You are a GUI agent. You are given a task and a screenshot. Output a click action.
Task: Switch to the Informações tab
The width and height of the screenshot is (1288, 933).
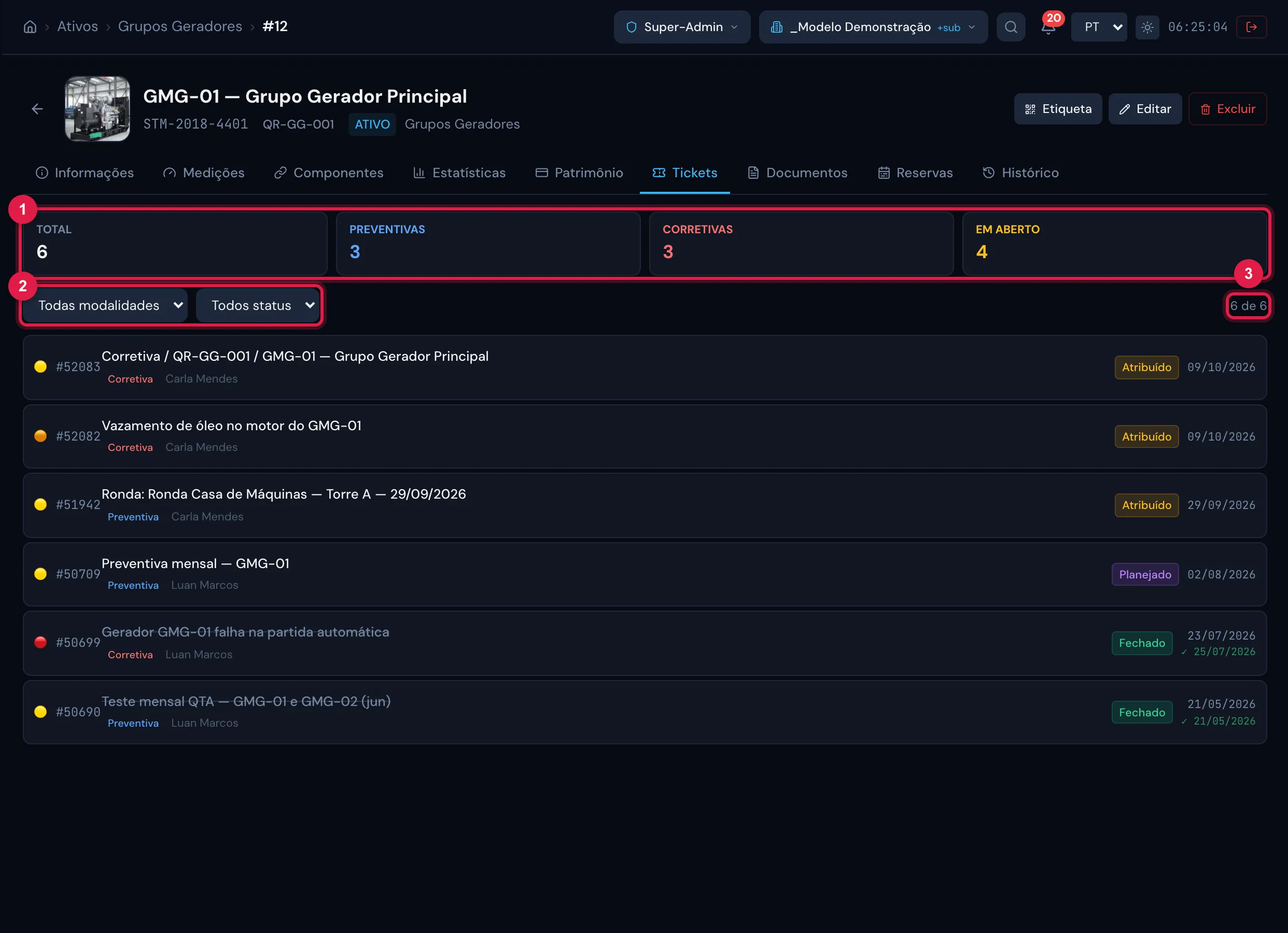pyautogui.click(x=85, y=173)
